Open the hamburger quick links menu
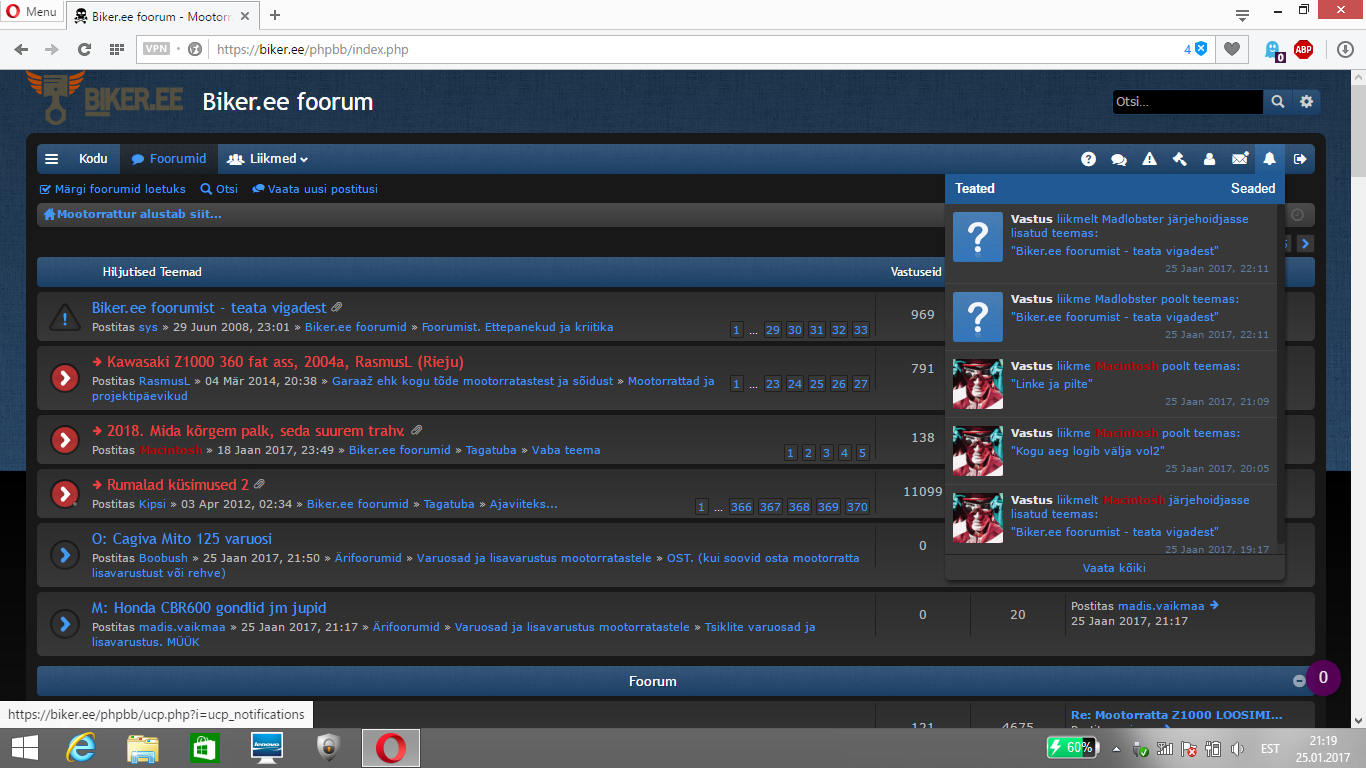 (52, 159)
